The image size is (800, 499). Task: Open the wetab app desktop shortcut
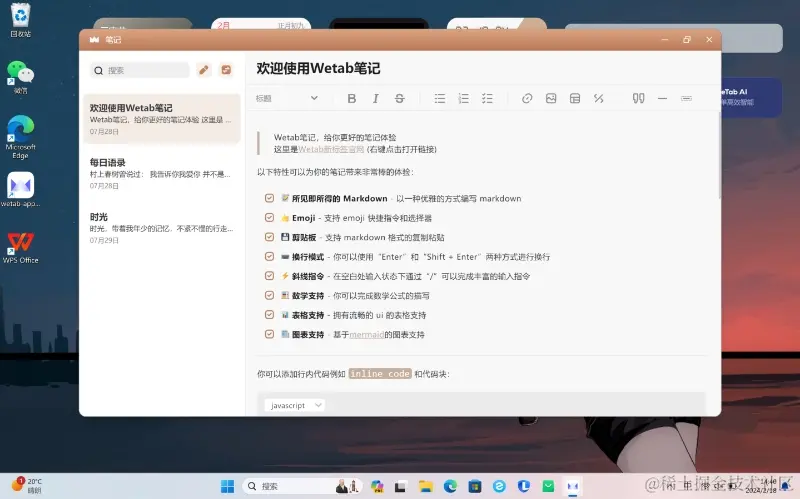point(20,190)
